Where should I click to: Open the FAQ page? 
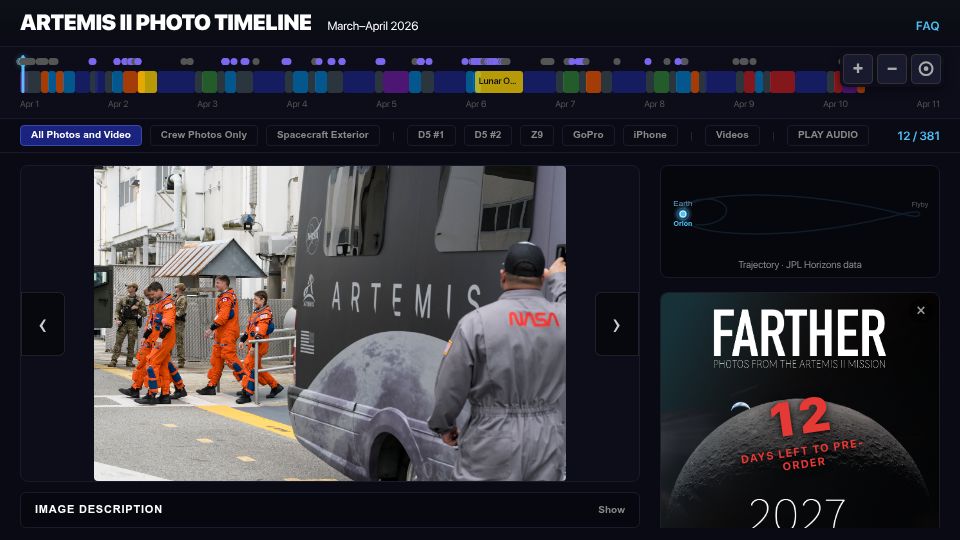(927, 26)
